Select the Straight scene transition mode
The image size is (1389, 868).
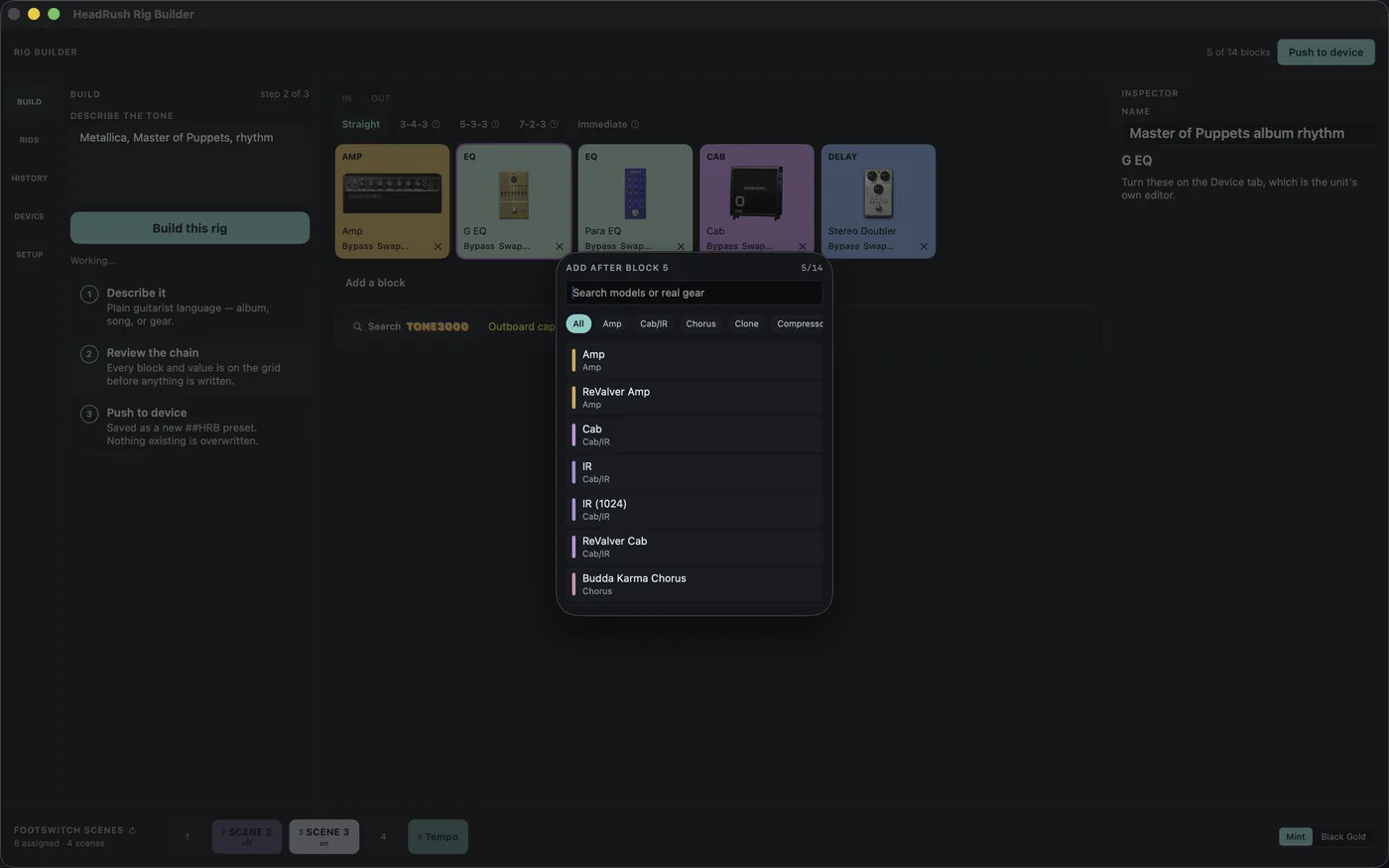click(361, 124)
